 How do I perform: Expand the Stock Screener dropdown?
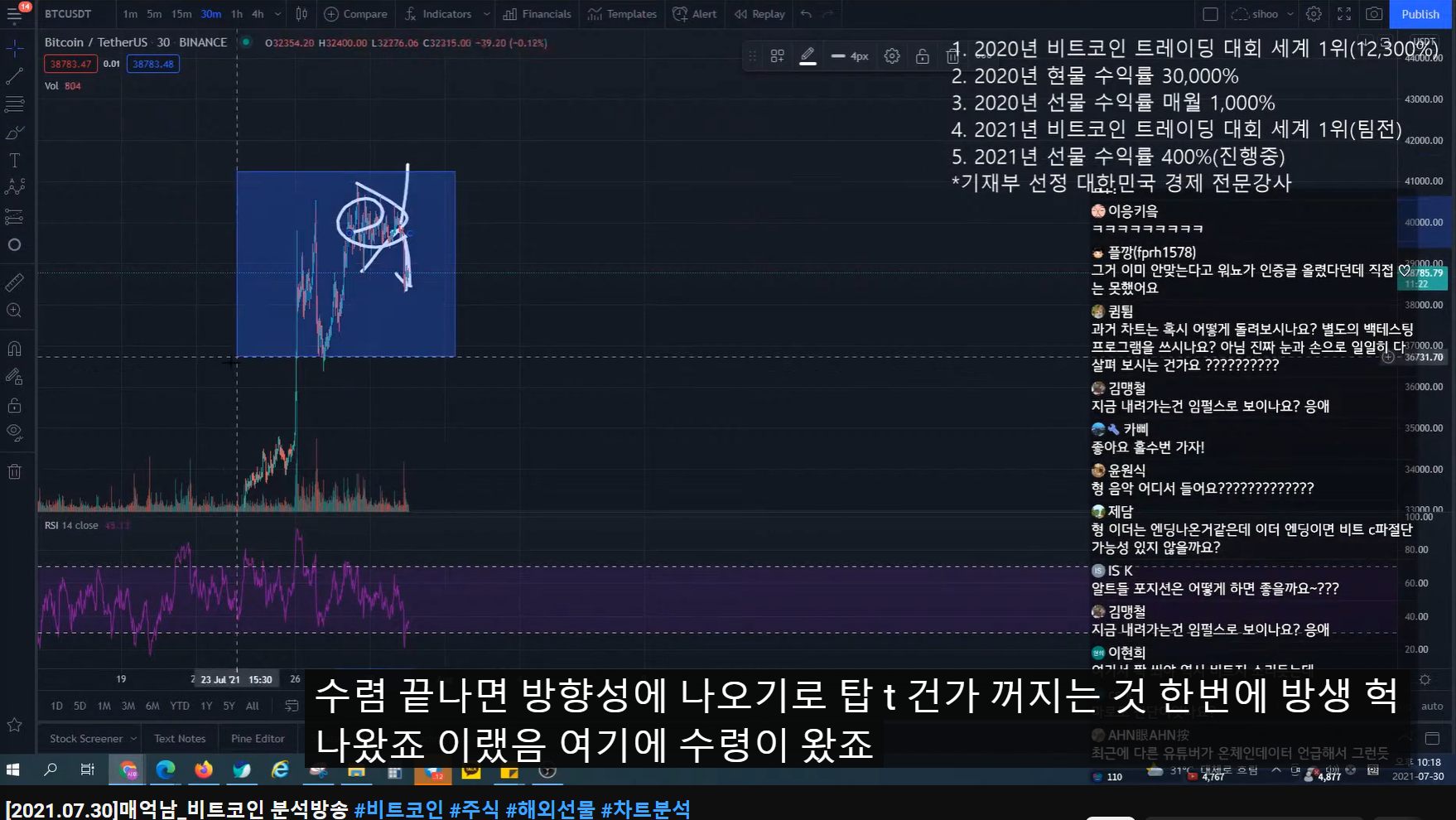click(133, 739)
